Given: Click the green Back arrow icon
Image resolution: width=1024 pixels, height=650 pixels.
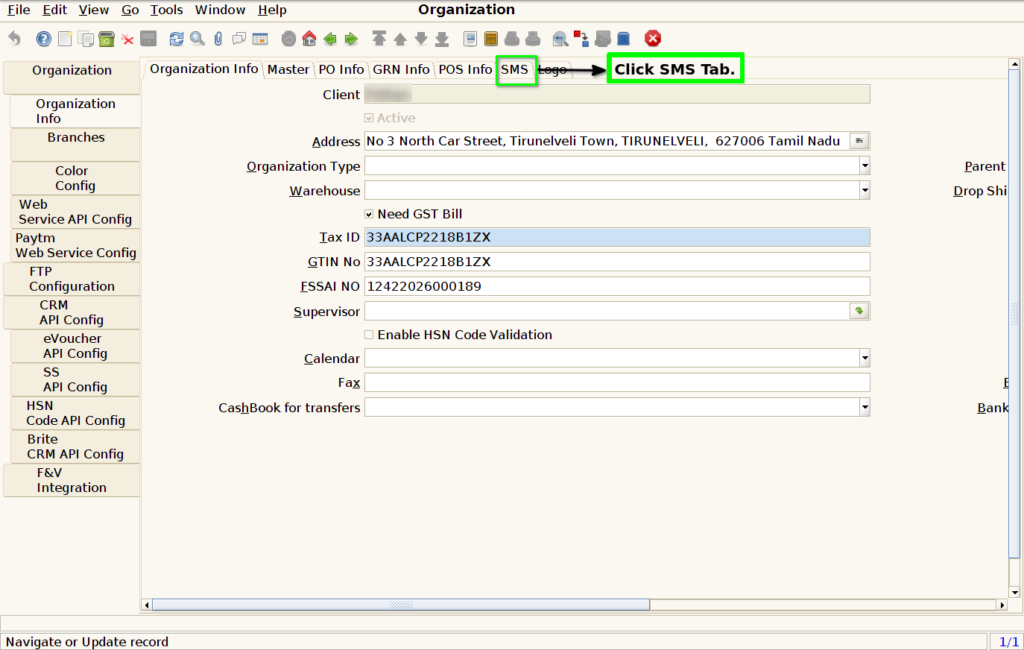Looking at the screenshot, I should [330, 39].
